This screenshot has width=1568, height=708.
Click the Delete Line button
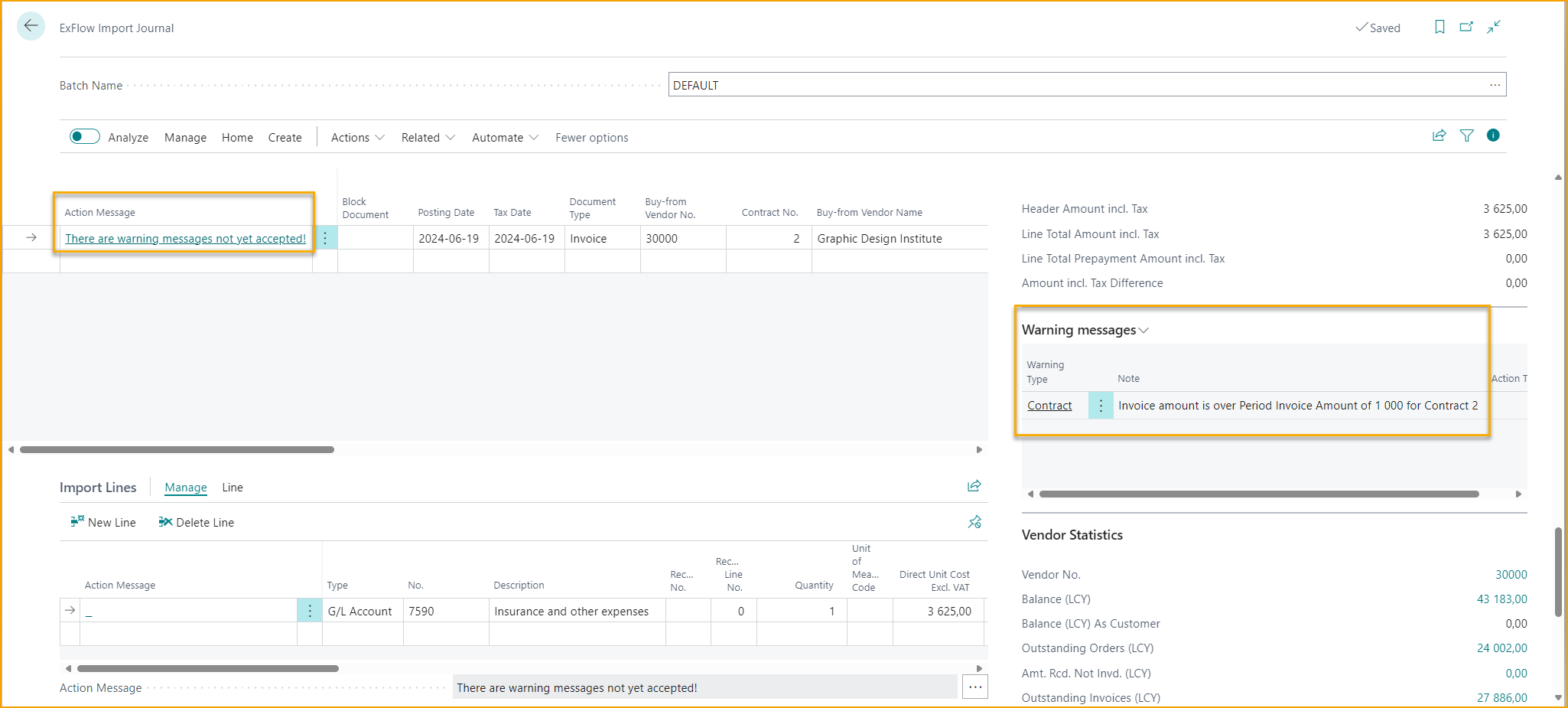click(x=197, y=523)
